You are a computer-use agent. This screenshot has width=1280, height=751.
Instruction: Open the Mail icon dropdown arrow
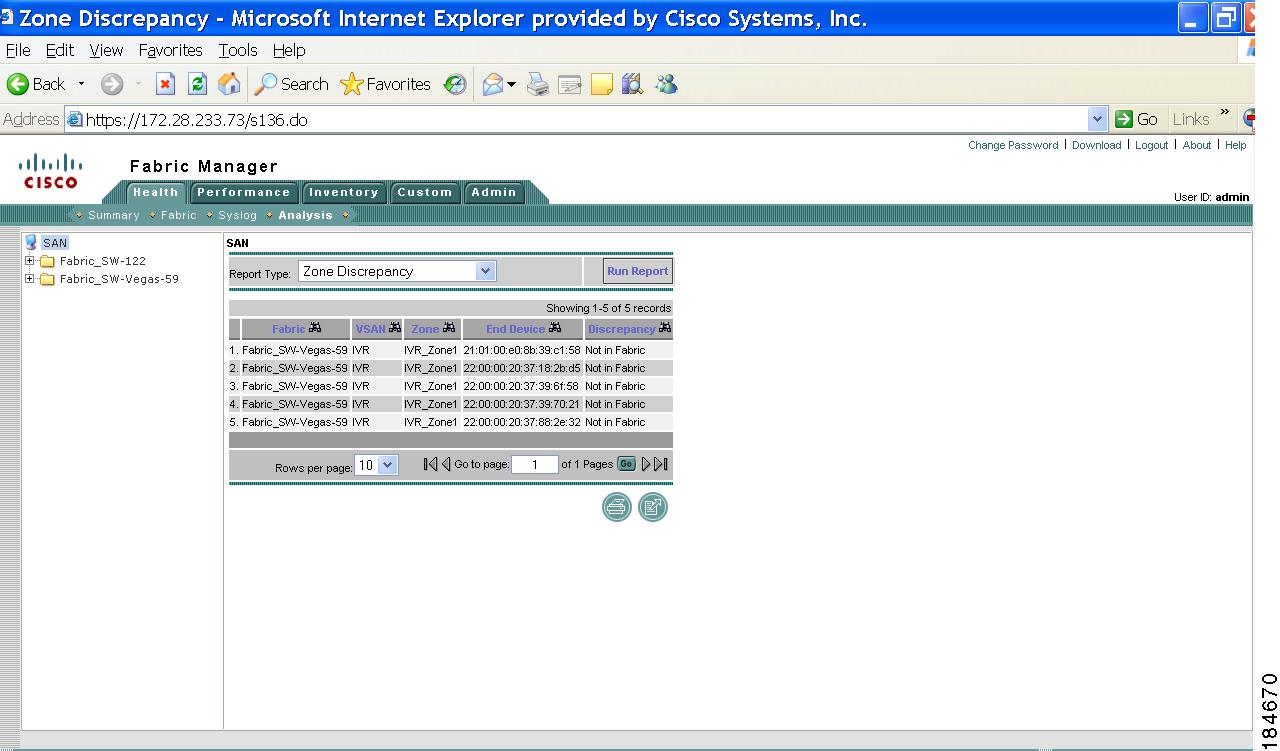[x=511, y=85]
